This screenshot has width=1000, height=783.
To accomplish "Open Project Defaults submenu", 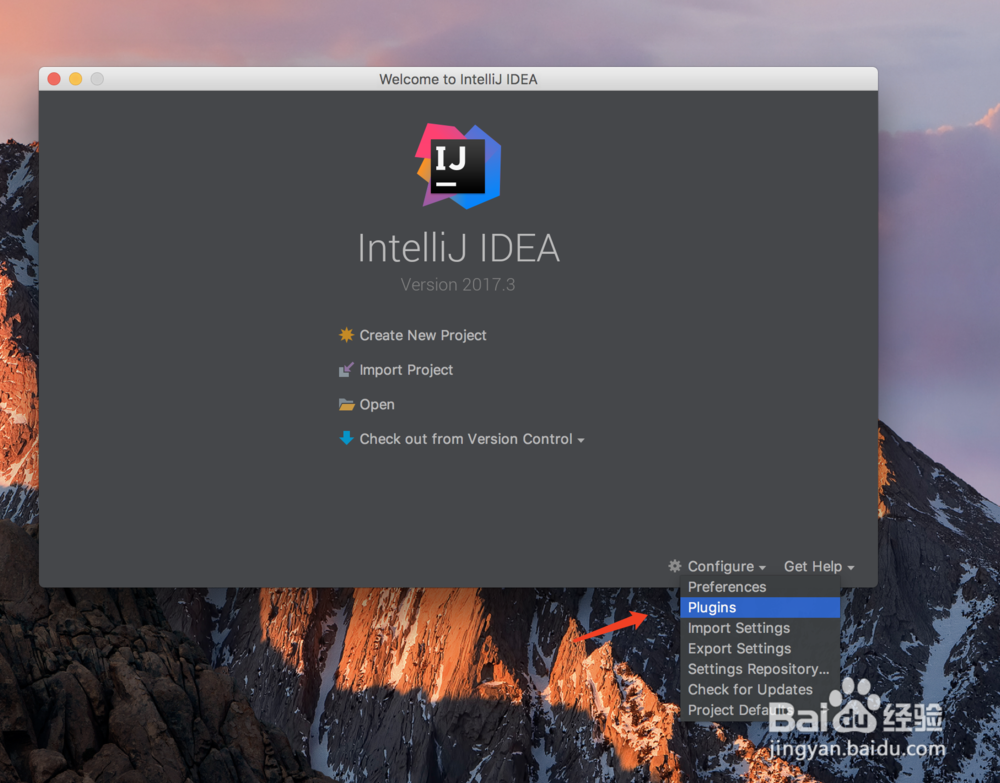I will (760, 710).
